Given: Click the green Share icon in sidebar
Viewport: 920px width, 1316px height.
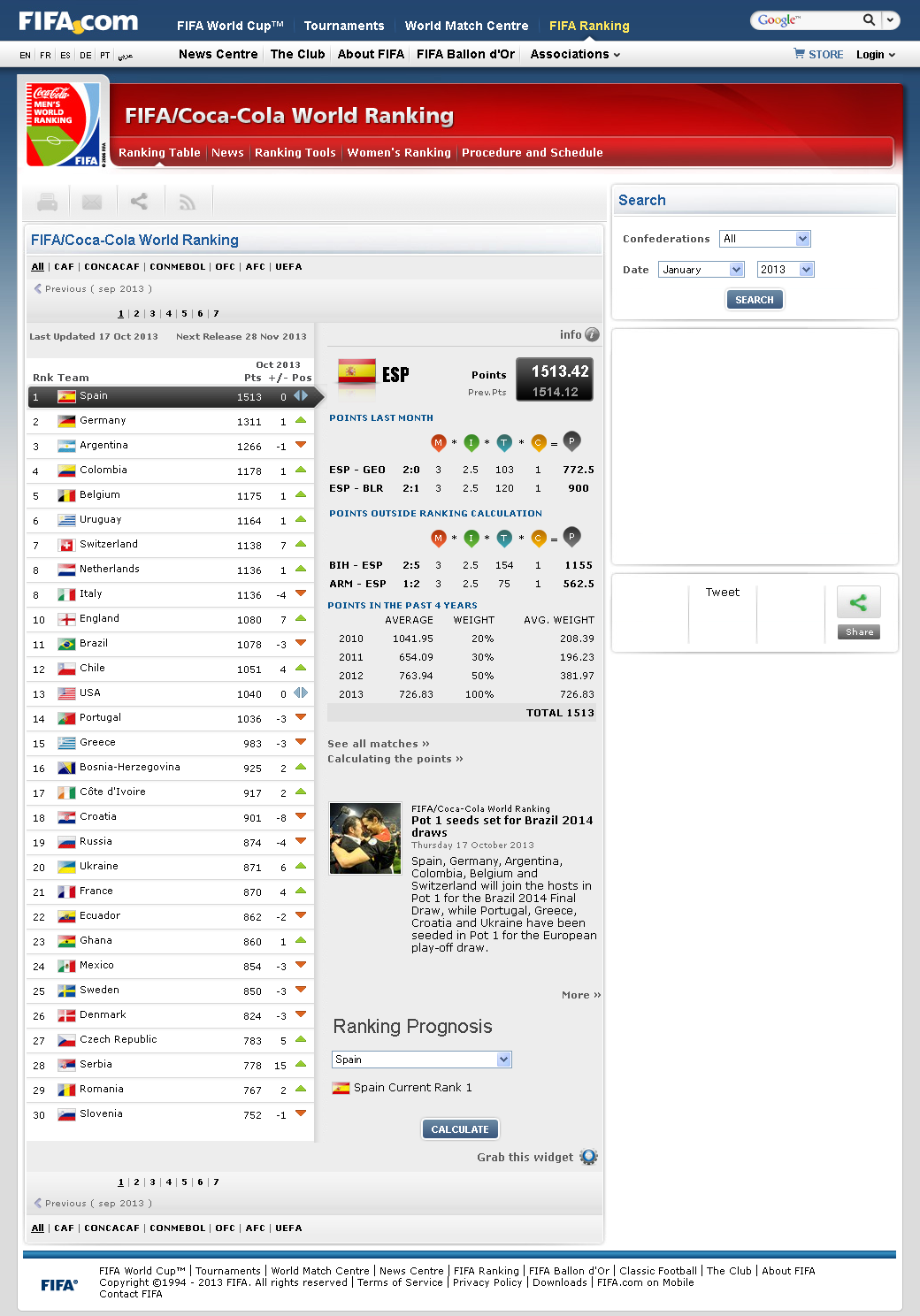Looking at the screenshot, I should click(858, 603).
